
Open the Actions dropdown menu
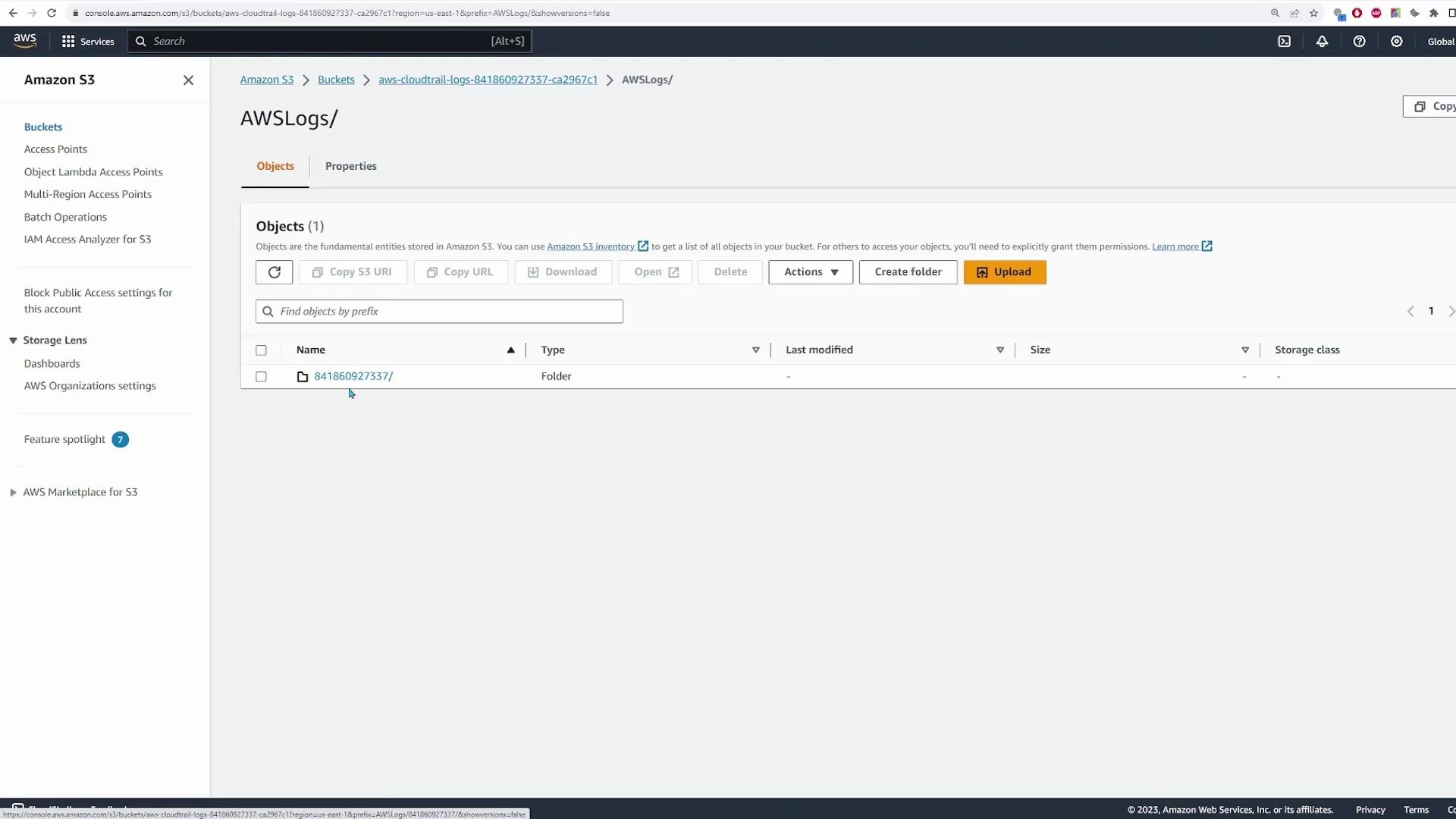click(x=810, y=272)
